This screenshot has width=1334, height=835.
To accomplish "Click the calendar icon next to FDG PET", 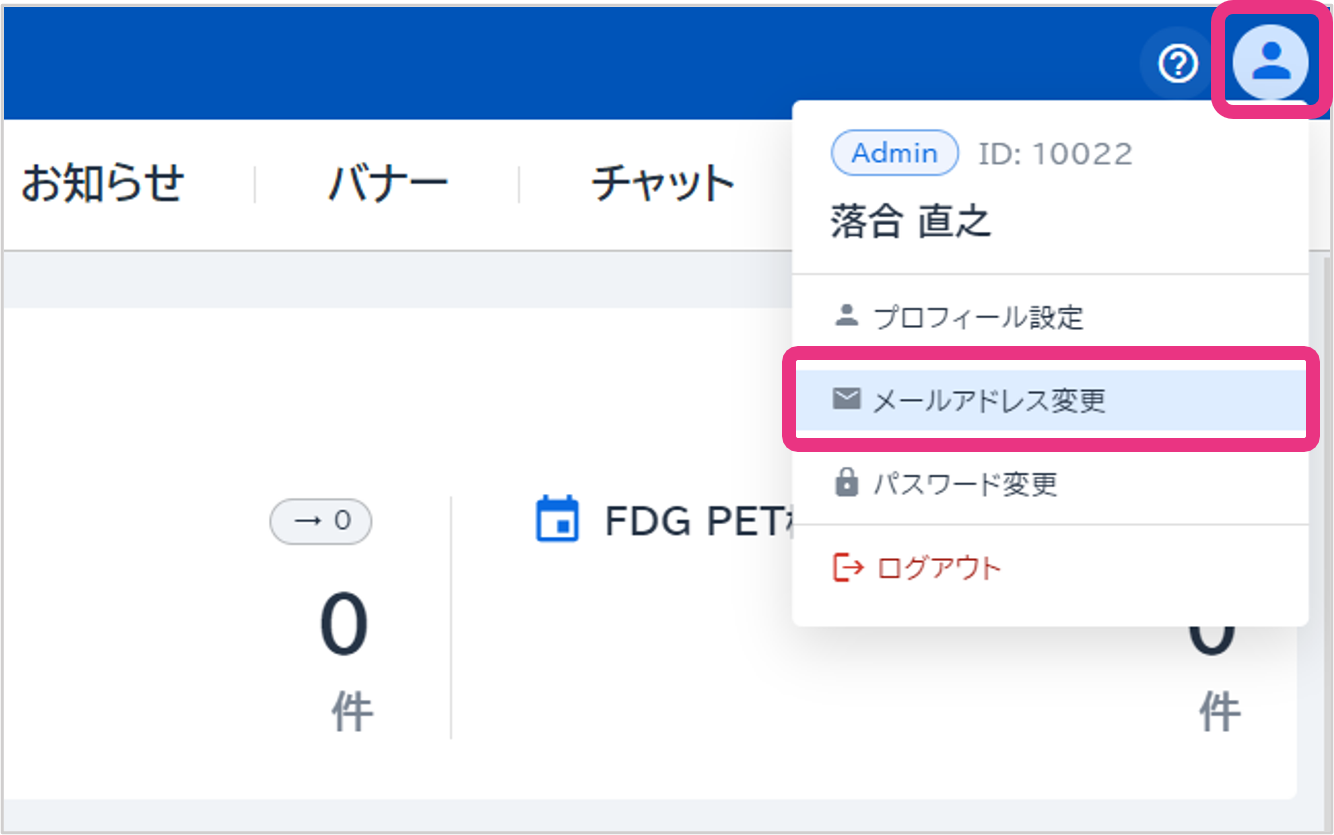I will click(557, 519).
